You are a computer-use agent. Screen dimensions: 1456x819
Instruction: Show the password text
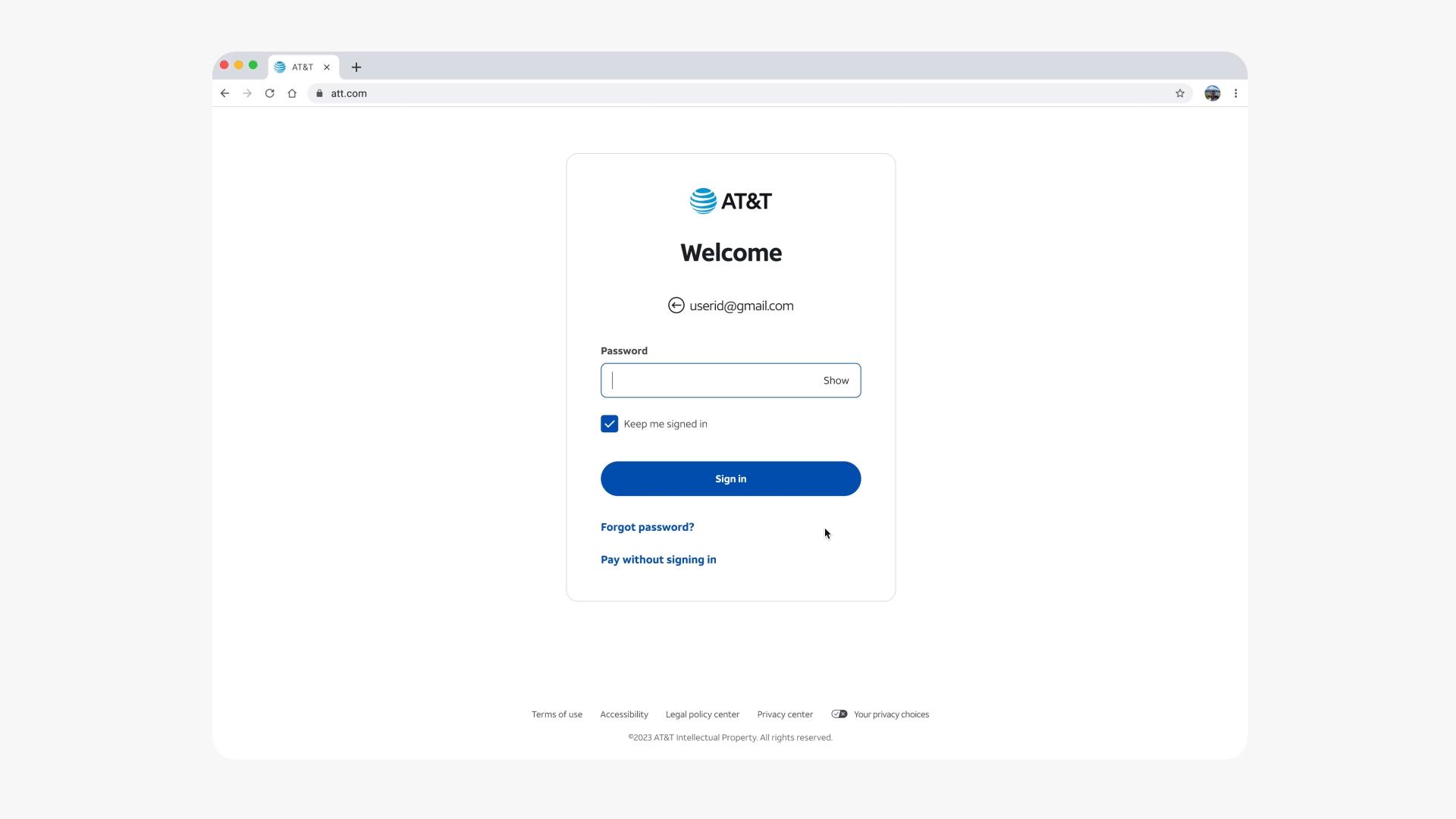tap(836, 381)
